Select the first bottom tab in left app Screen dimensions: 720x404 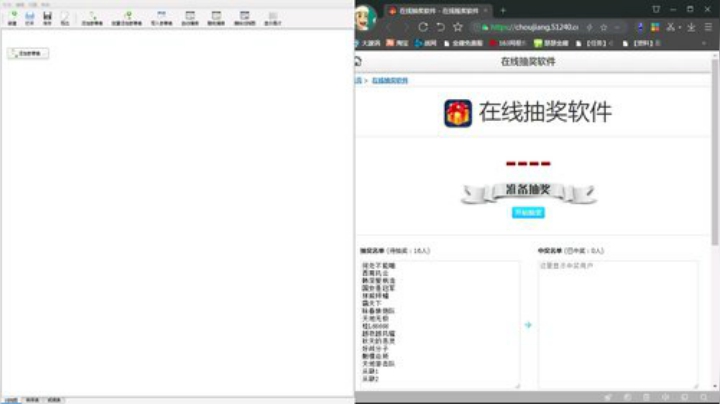[x=11, y=400]
